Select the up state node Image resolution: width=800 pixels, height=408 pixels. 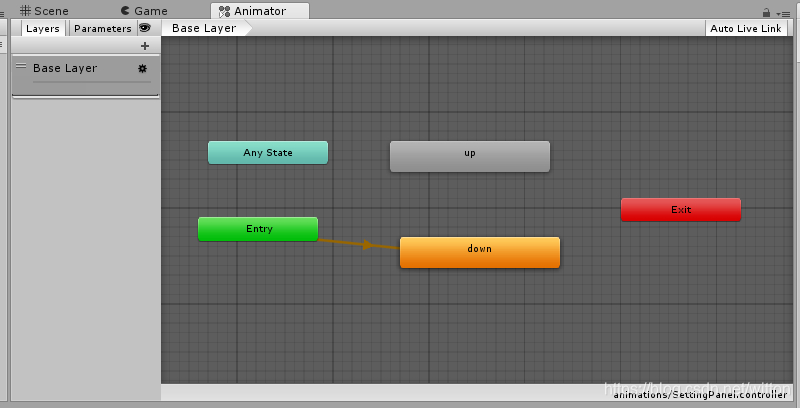point(470,157)
